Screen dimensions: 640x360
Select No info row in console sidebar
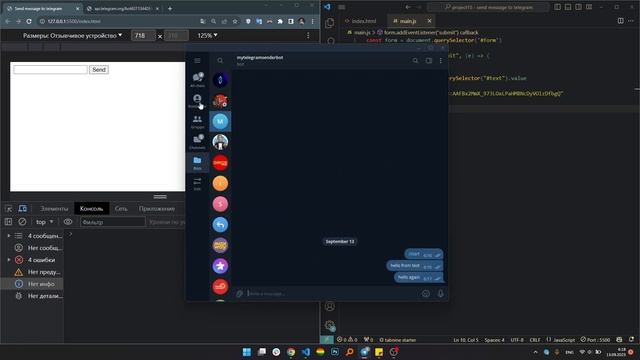pyautogui.click(x=32, y=284)
